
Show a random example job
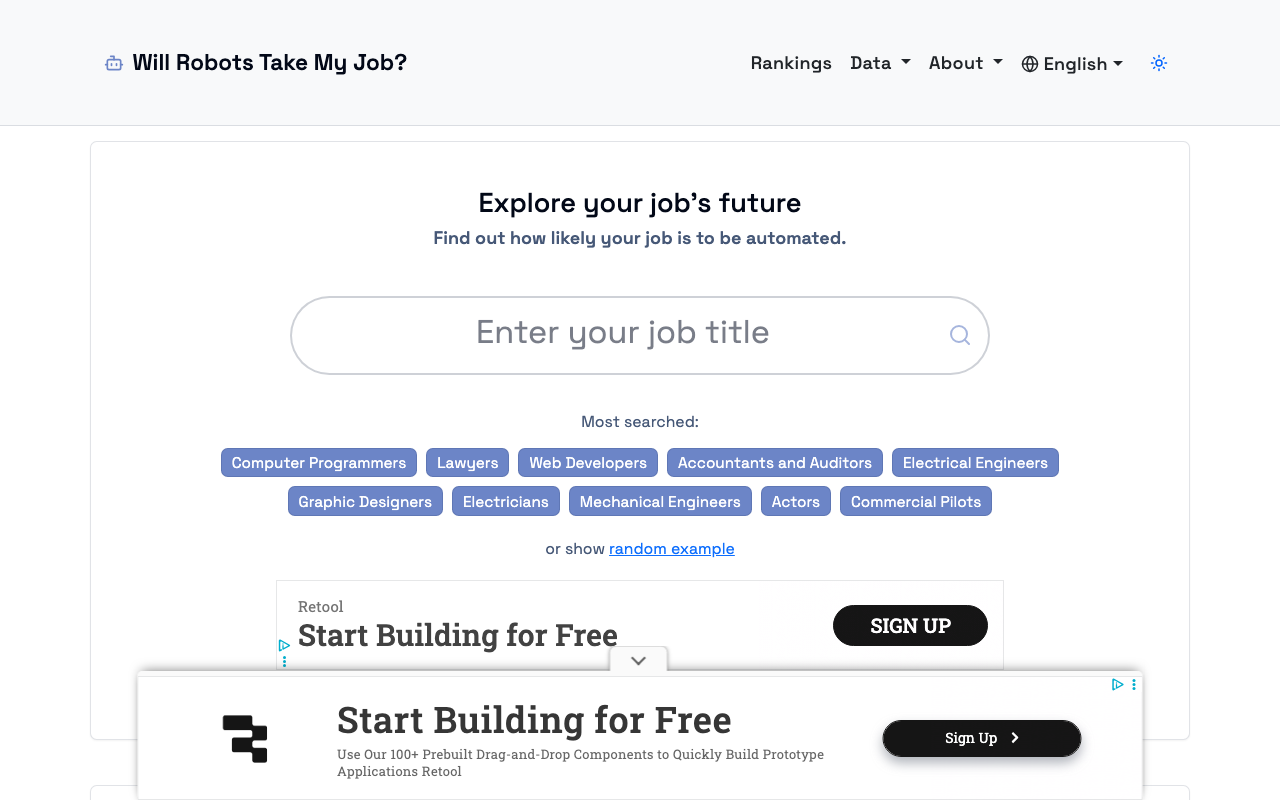coord(671,549)
